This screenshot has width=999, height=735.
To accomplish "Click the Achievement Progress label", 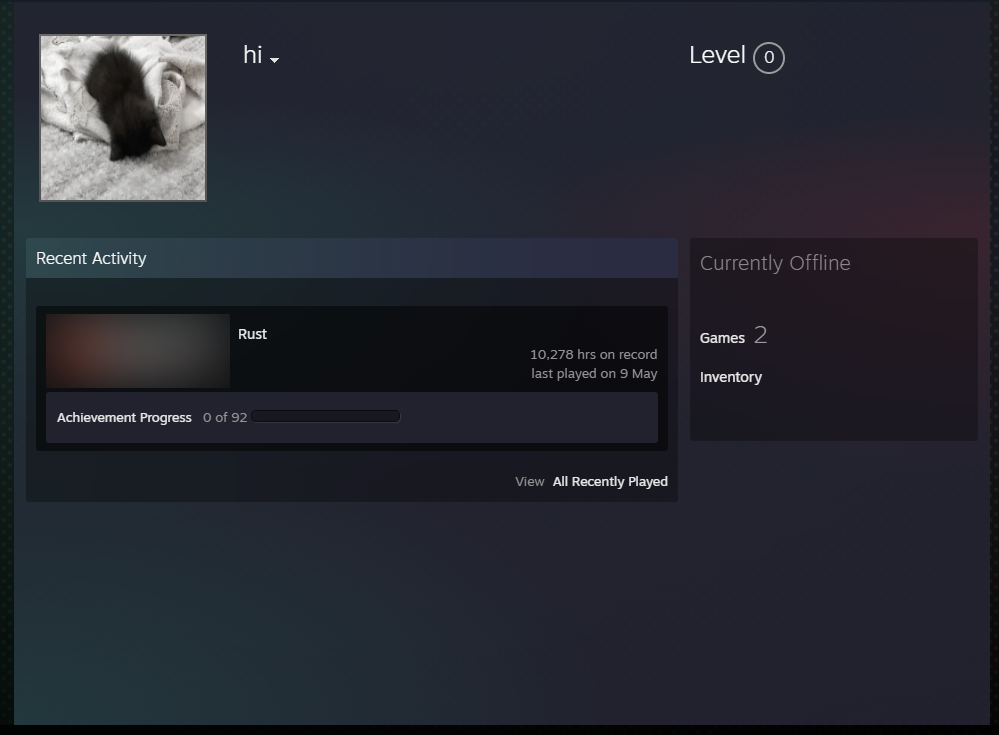I will (124, 417).
